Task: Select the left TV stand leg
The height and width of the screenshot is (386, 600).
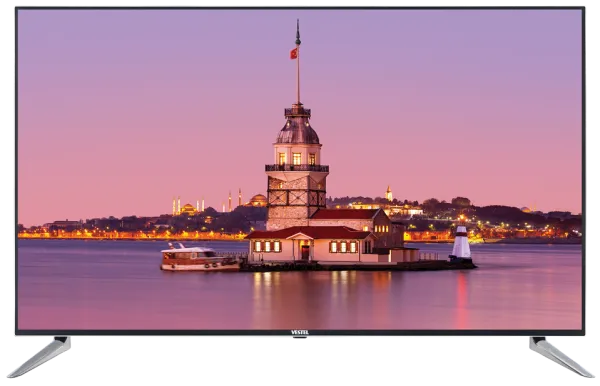Action: (x=40, y=357)
